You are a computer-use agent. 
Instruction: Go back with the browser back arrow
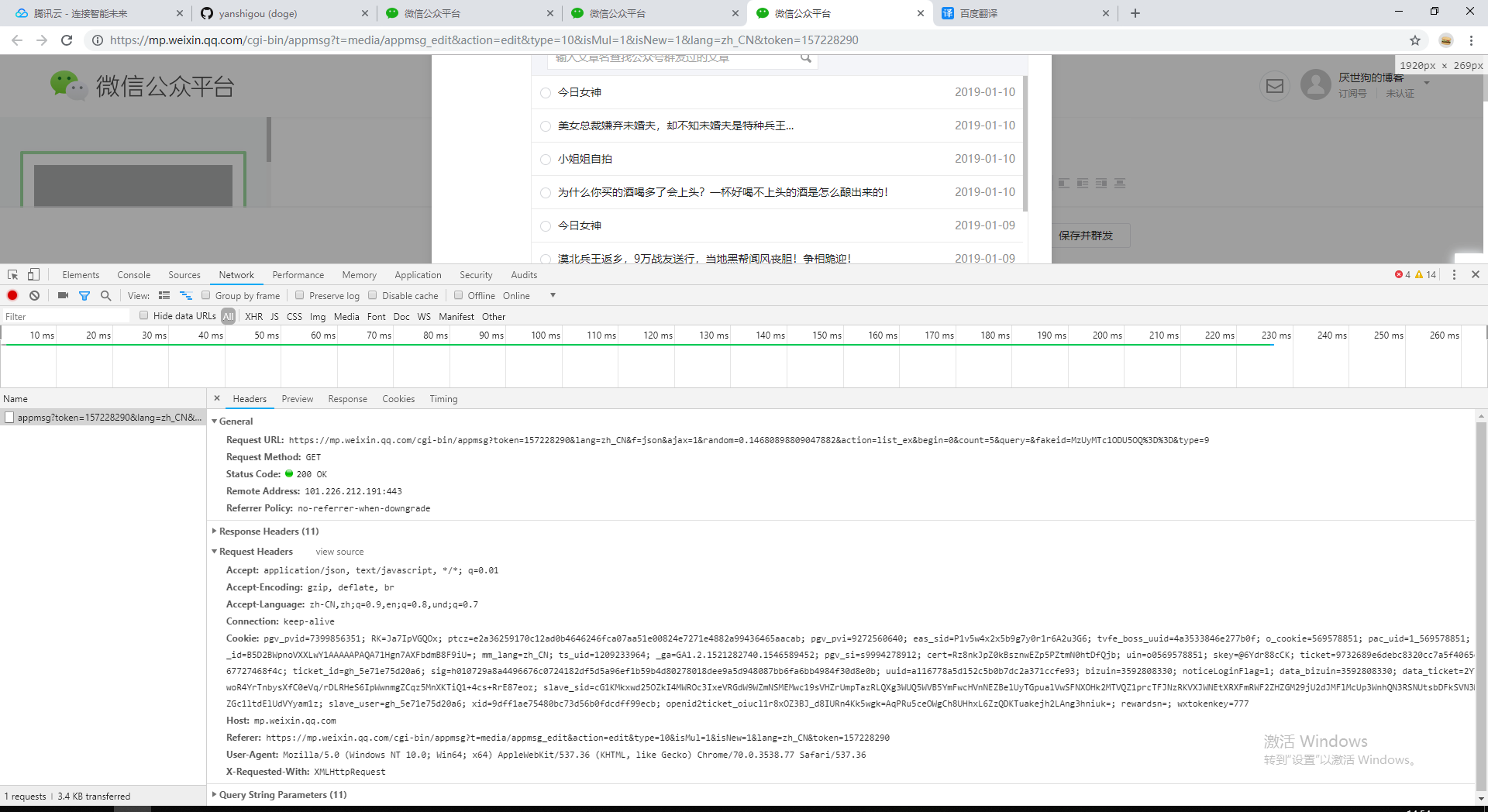tap(17, 40)
